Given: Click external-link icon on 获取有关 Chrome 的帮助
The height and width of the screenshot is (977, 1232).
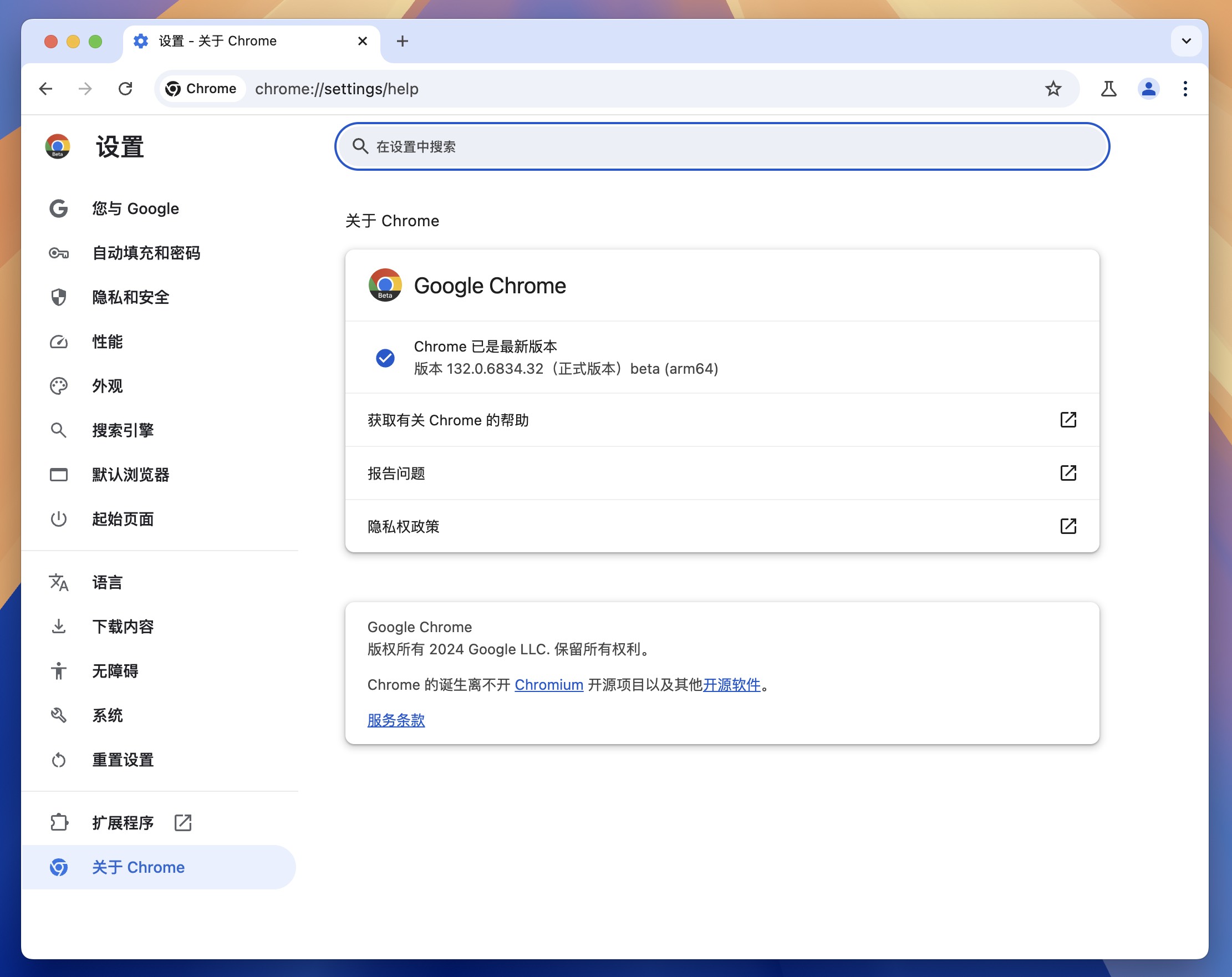Looking at the screenshot, I should [x=1068, y=420].
